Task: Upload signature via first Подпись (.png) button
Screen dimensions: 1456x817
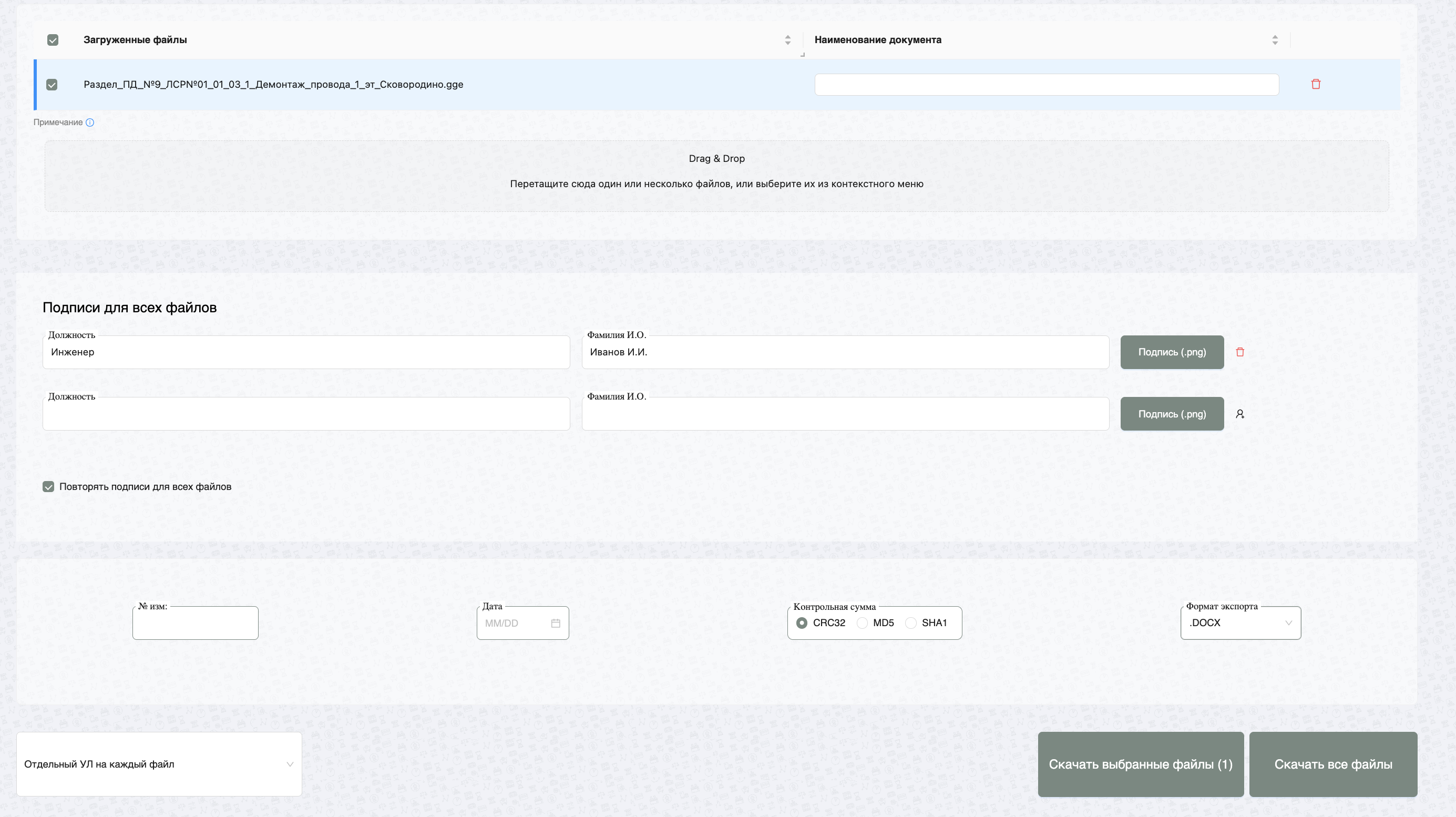Action: [1172, 352]
